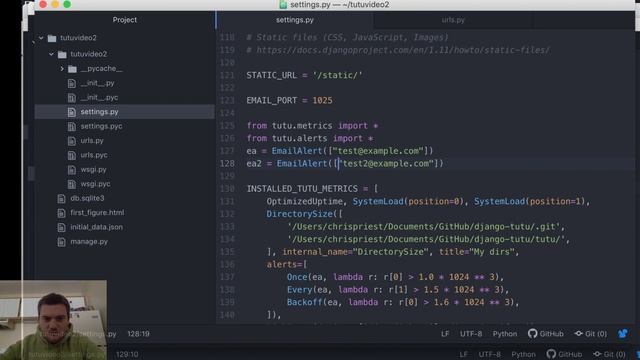This screenshot has width=640, height=360.
Task: Select settings.py in the project tree
Action: point(99,111)
